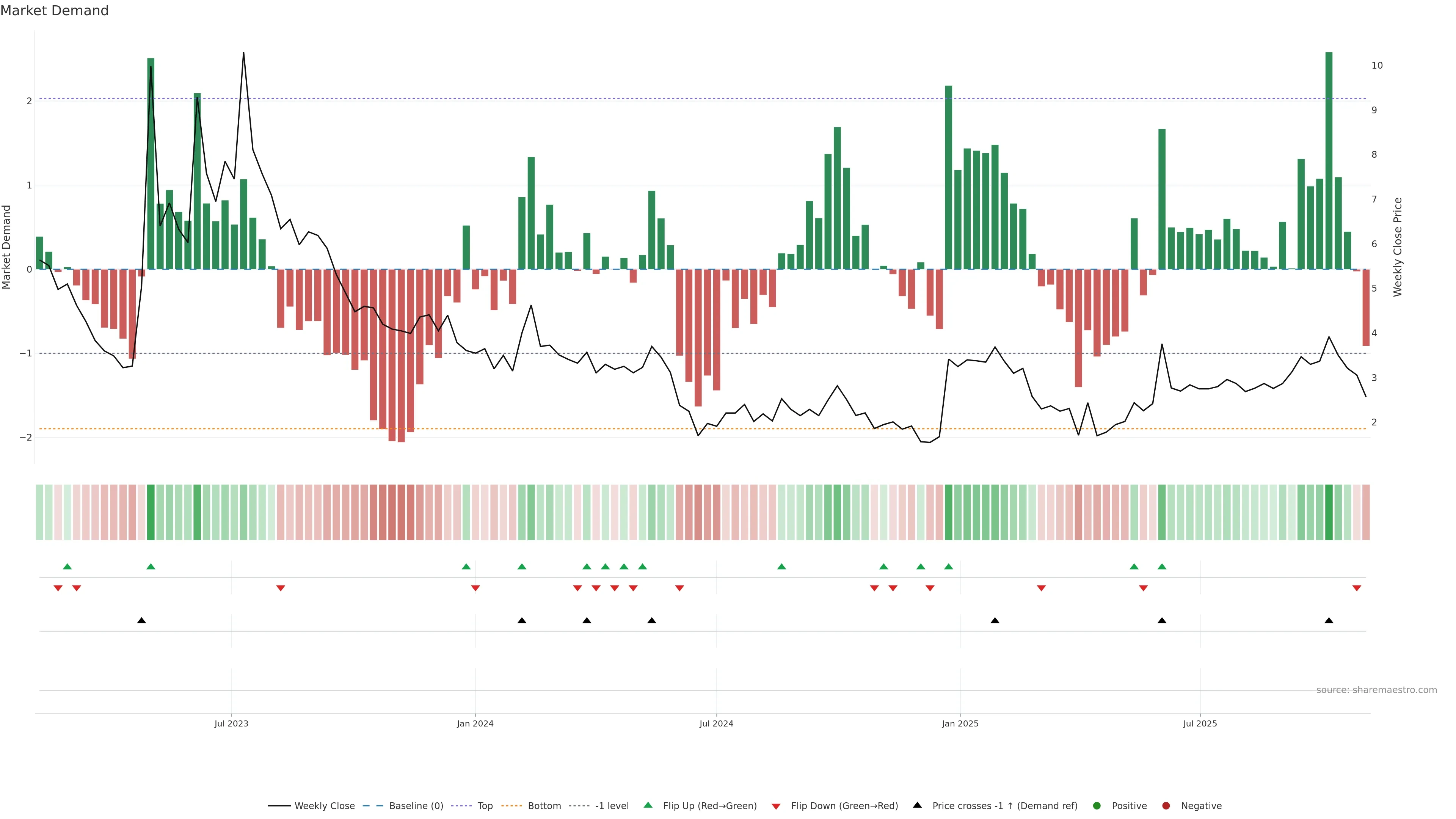
Task: Click the black Price crosses -1 legend triangle
Action: point(917,805)
